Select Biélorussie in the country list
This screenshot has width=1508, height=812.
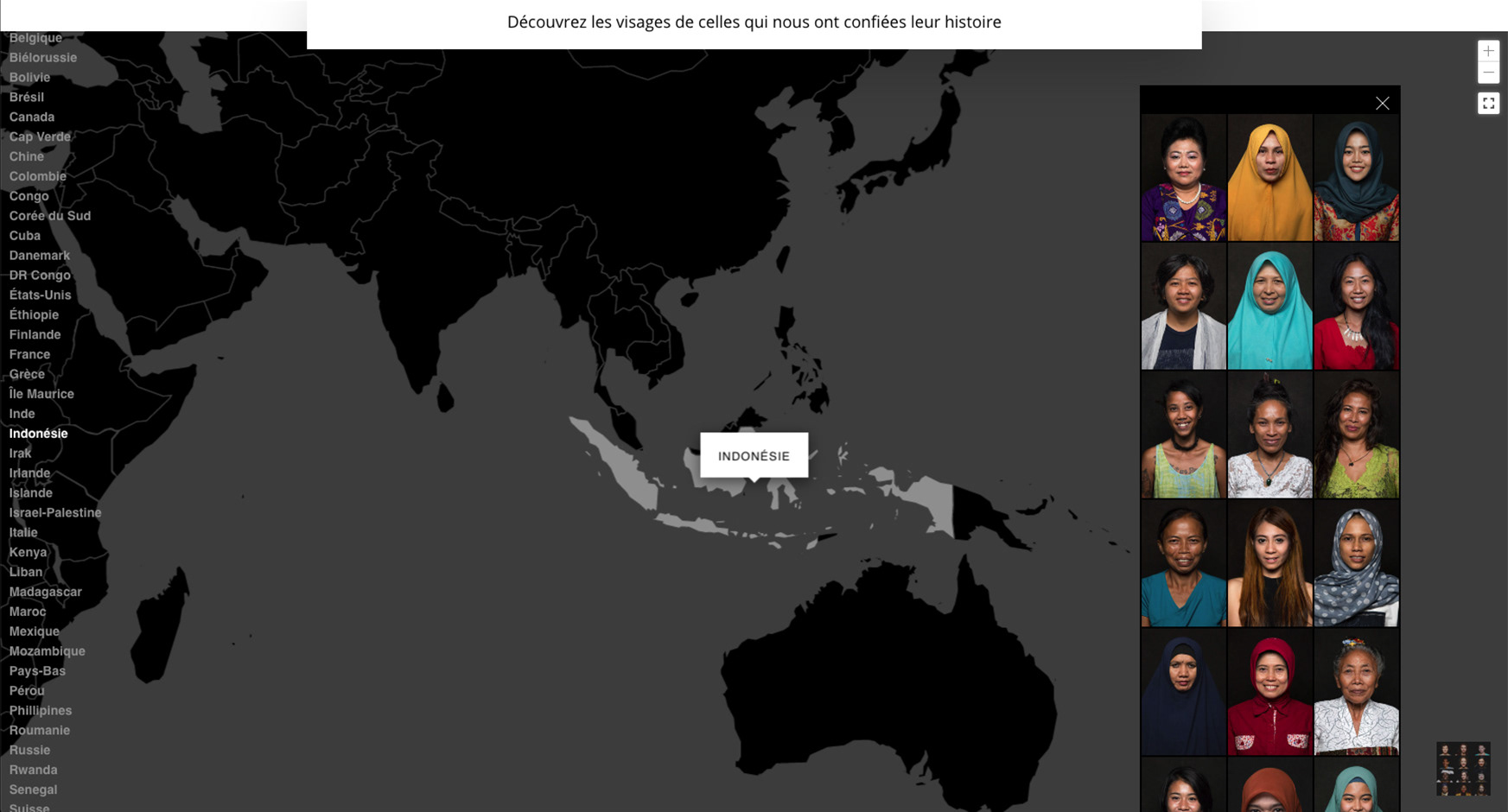coord(43,58)
